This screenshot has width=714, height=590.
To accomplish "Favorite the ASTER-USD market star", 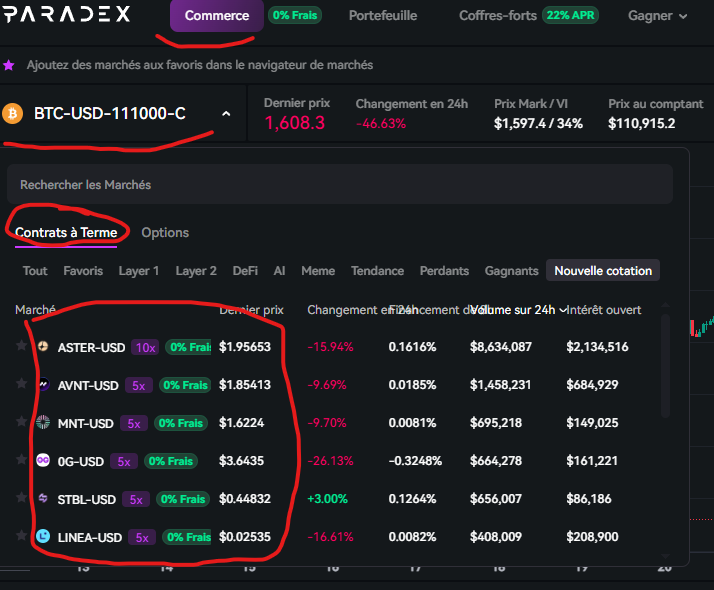I will 21,346.
